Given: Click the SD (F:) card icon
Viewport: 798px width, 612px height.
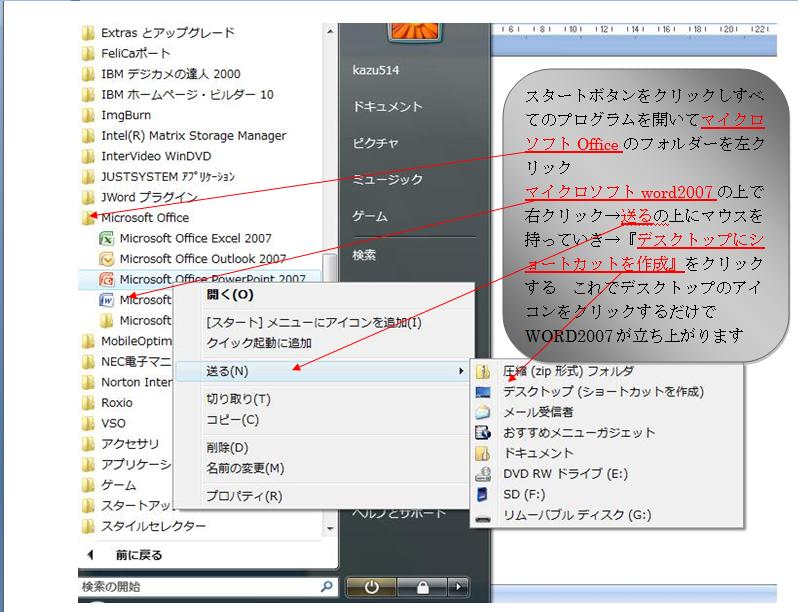Looking at the screenshot, I should coord(482,494).
